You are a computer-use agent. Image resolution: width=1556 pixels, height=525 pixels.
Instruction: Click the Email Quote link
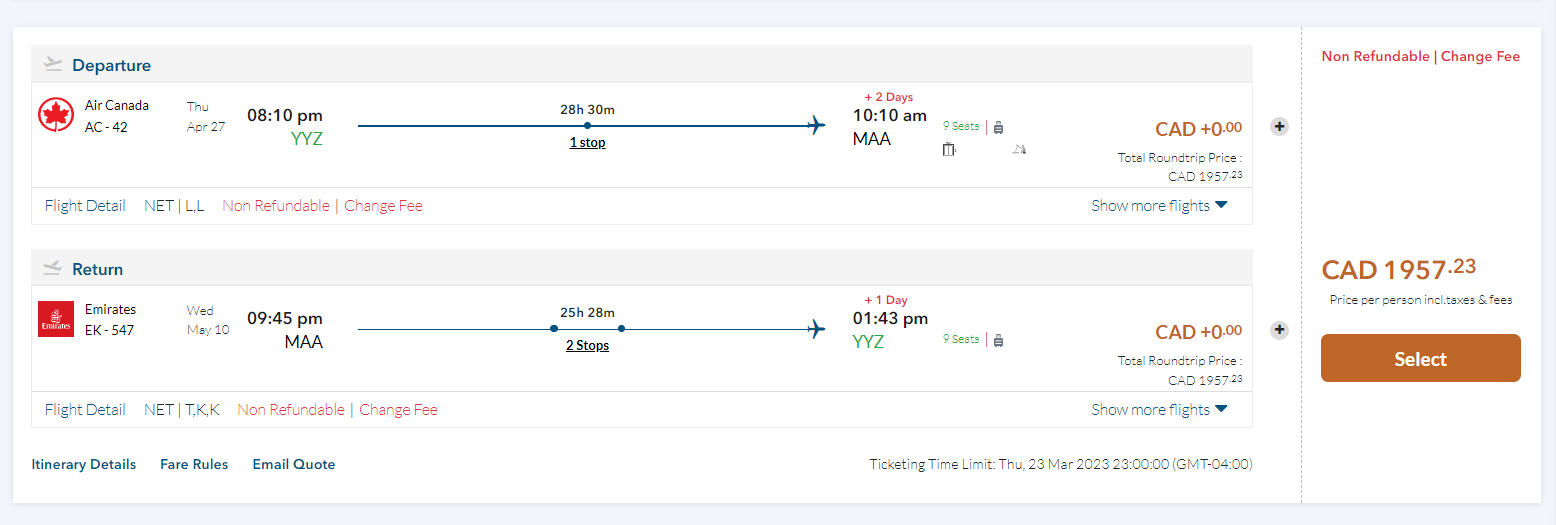(294, 464)
